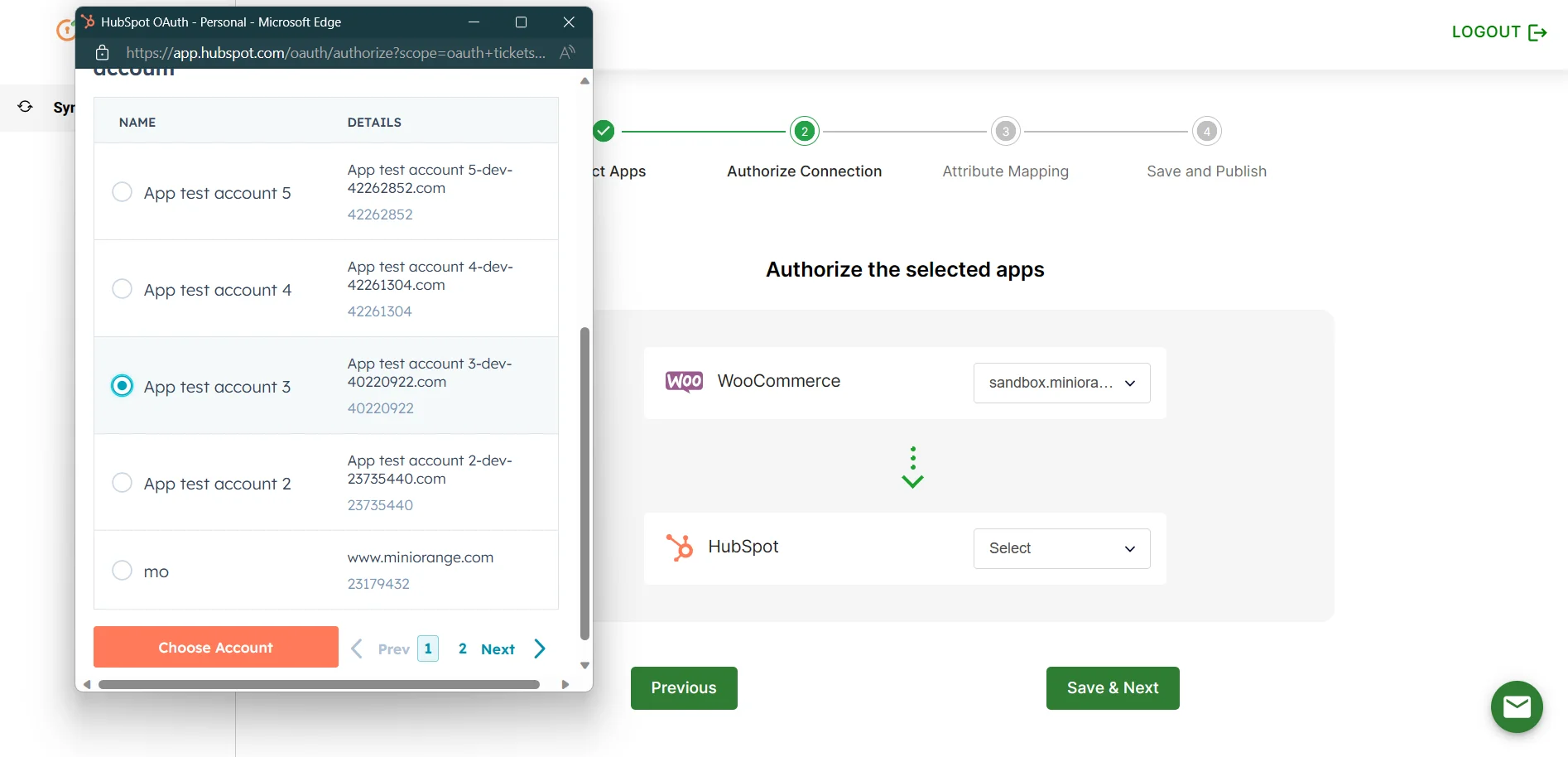1568x757 pixels.
Task: Click the next-page chevron arrow
Action: (539, 649)
